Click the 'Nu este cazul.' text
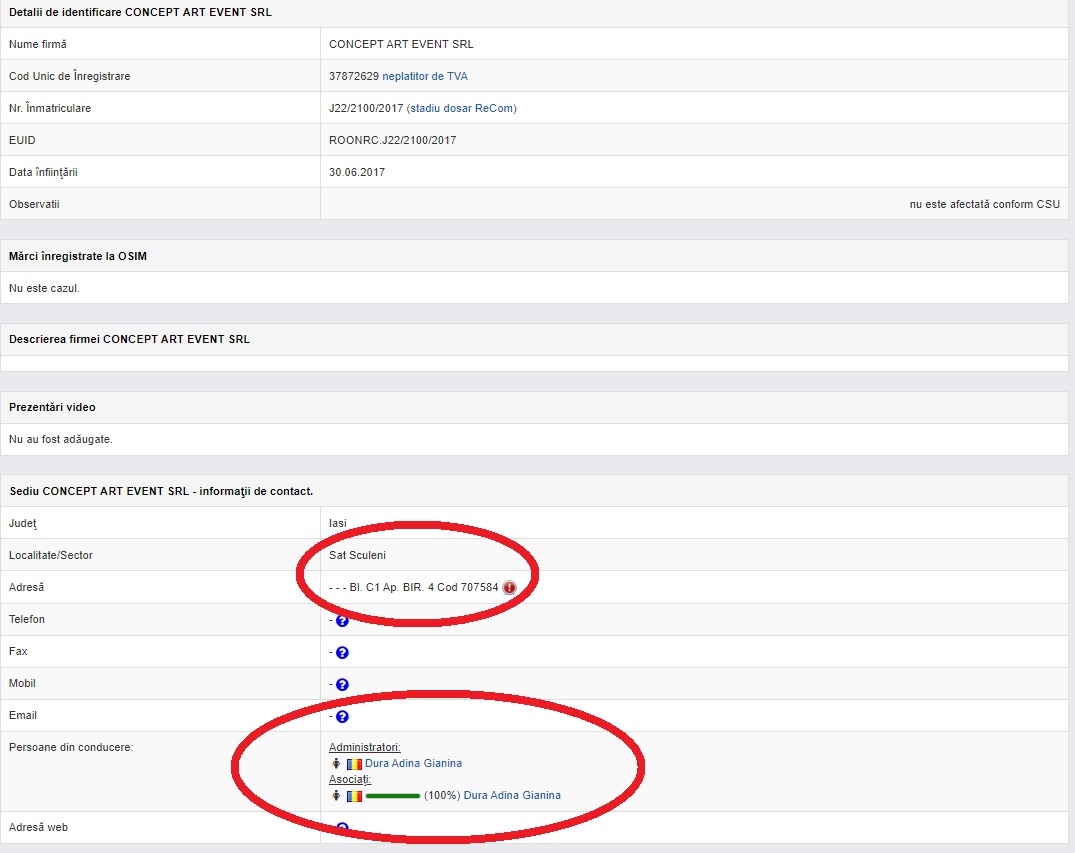The height and width of the screenshot is (853, 1075). click(x=45, y=288)
